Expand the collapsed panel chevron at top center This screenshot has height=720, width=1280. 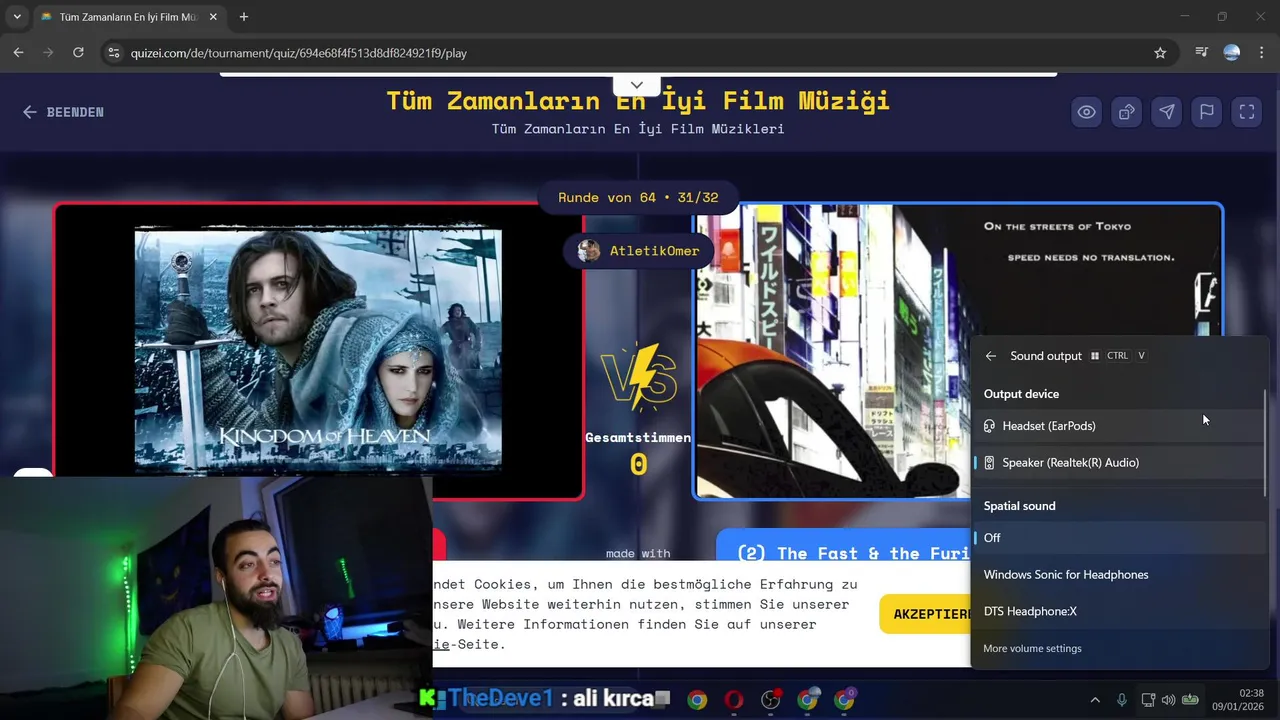(637, 85)
